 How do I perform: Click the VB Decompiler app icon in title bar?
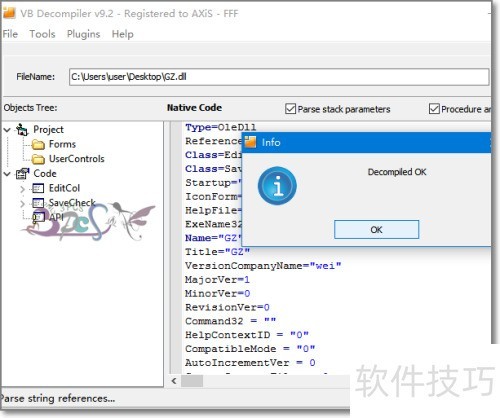coord(9,12)
